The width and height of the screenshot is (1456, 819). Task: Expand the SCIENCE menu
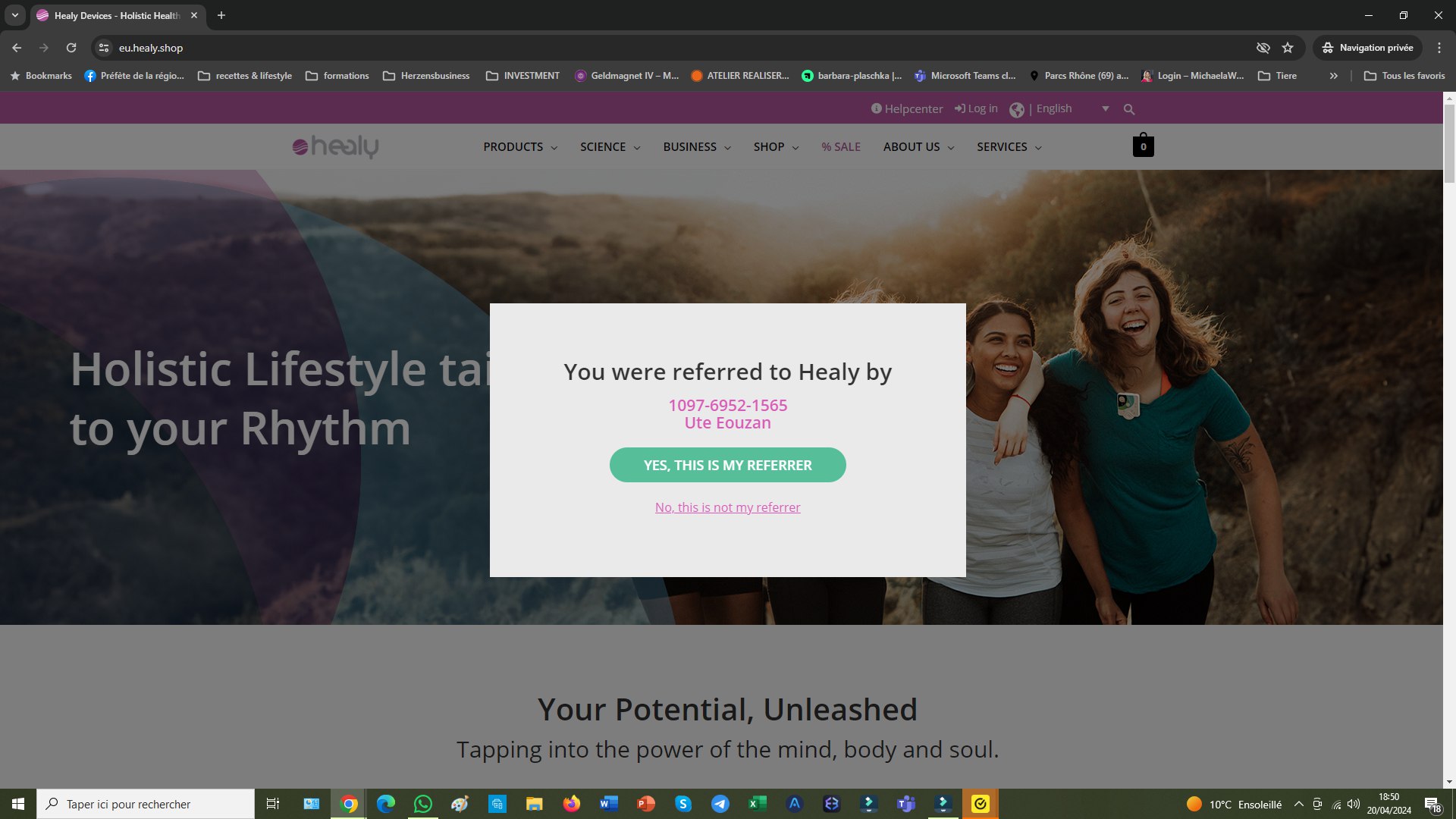click(610, 146)
